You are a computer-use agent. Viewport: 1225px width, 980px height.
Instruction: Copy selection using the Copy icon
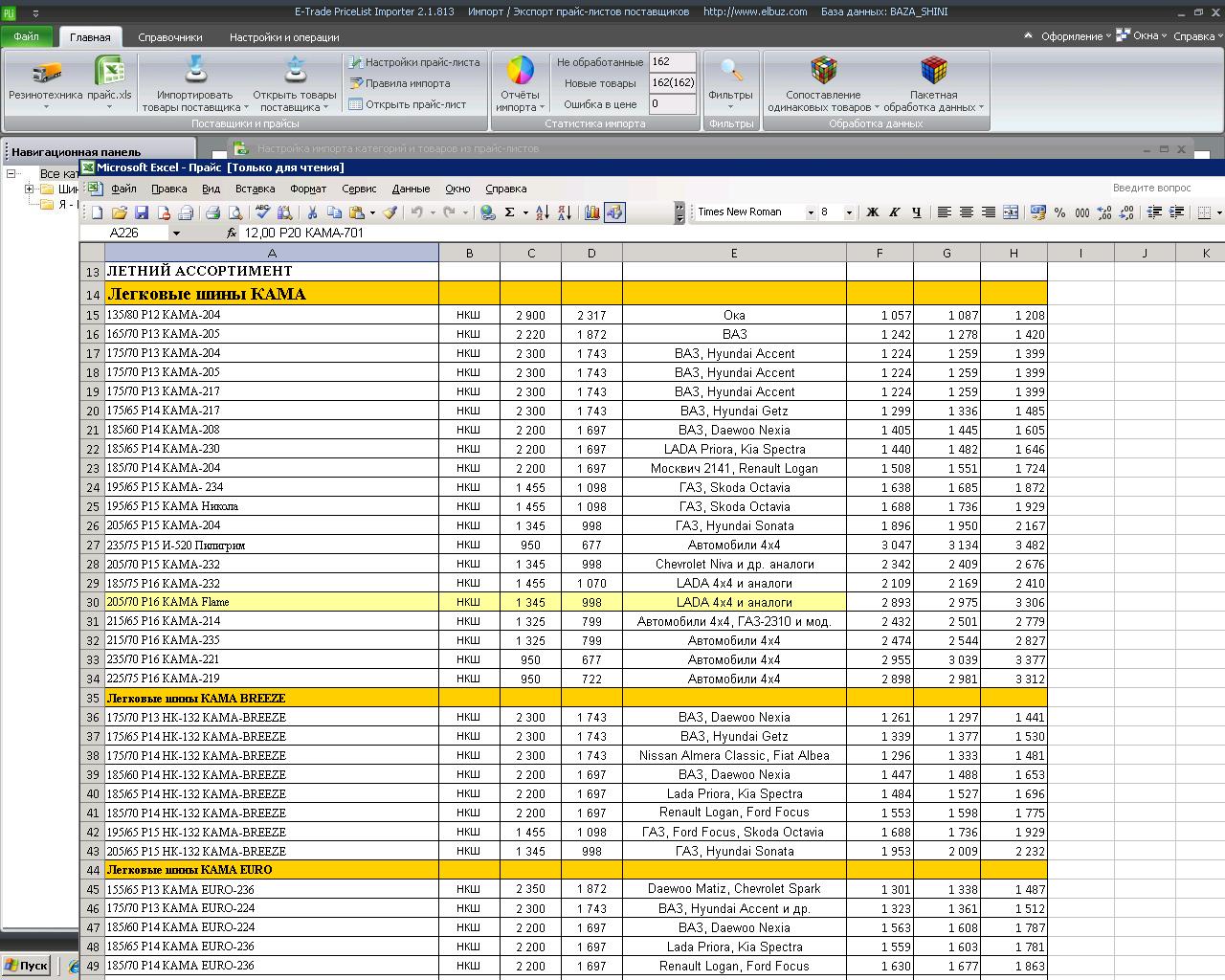click(334, 212)
